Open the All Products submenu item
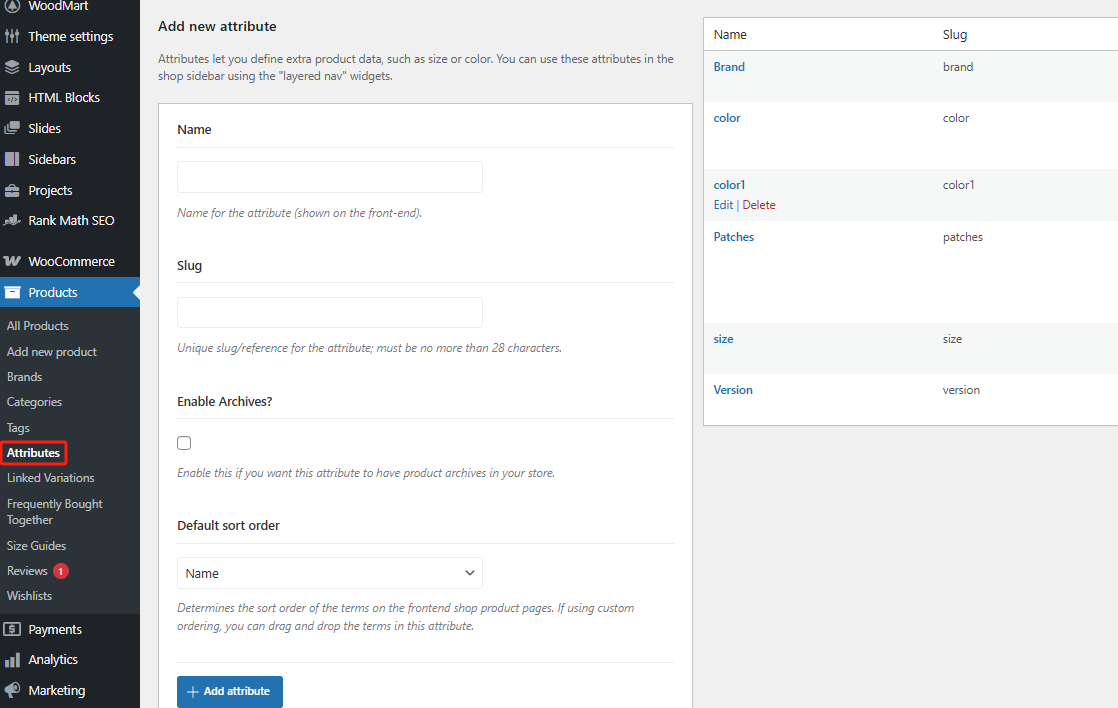 click(38, 326)
